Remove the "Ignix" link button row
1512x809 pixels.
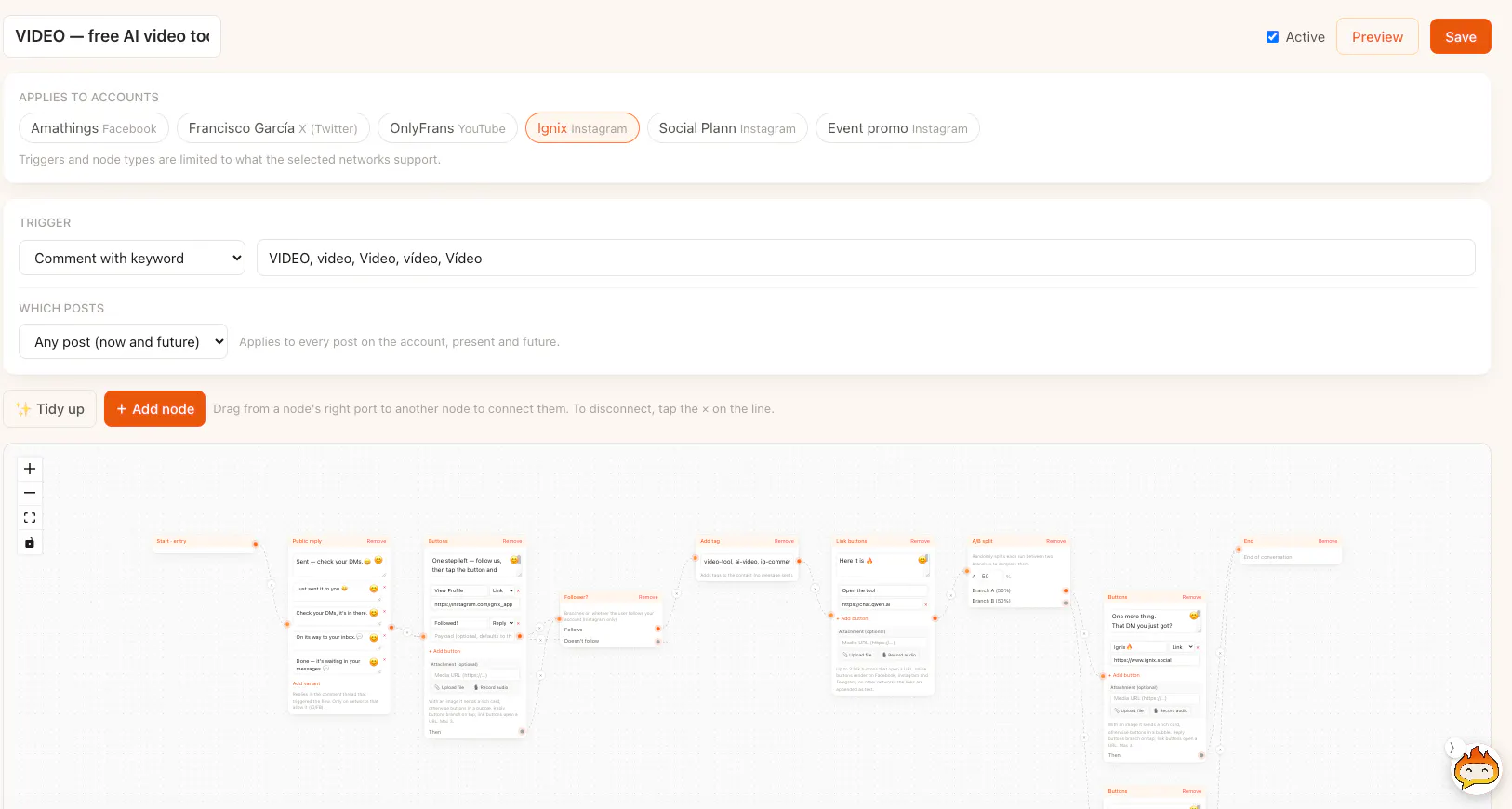(x=1198, y=647)
